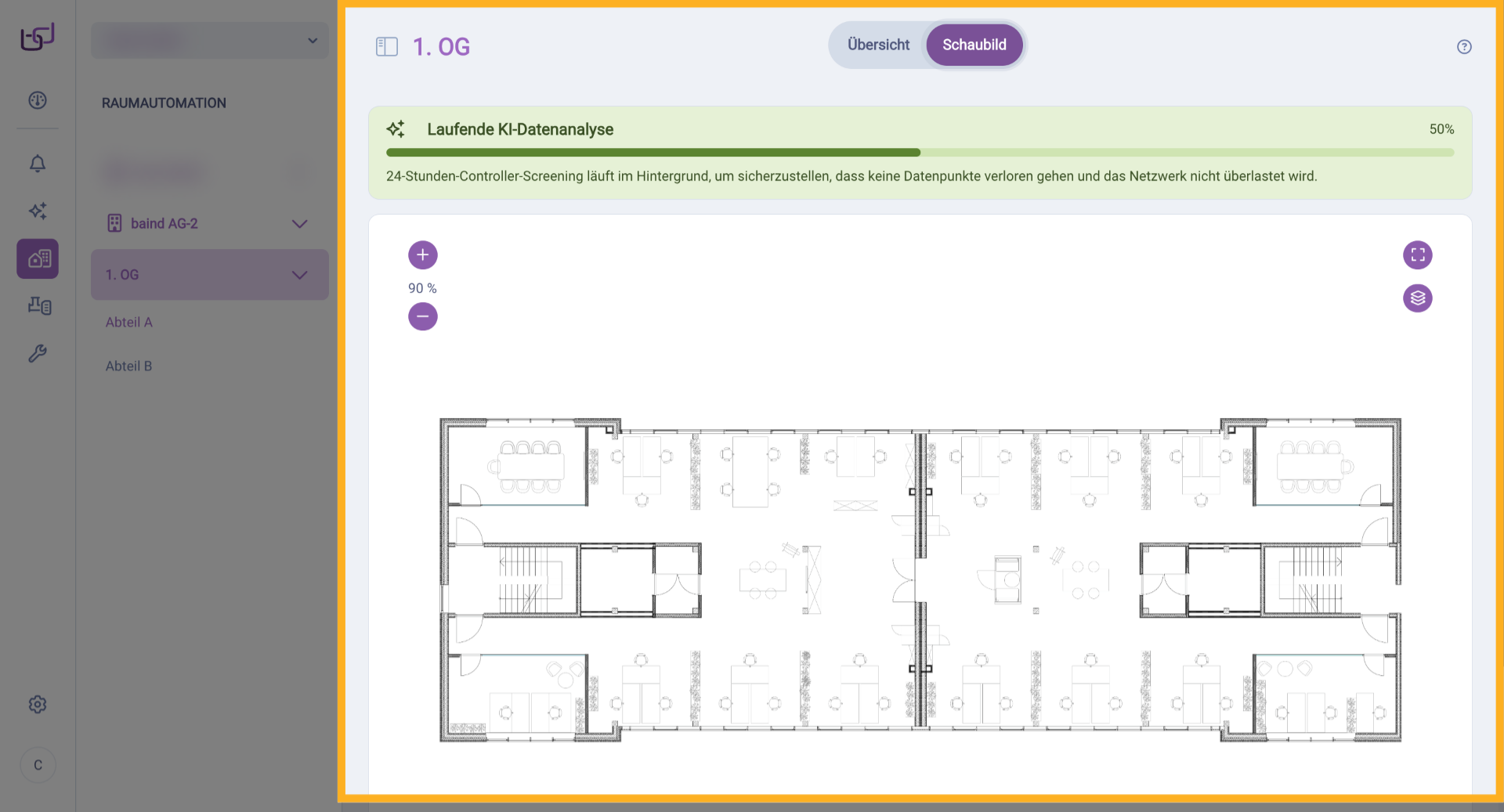Image resolution: width=1504 pixels, height=812 pixels.
Task: Click the zoom in plus button
Action: [x=422, y=254]
